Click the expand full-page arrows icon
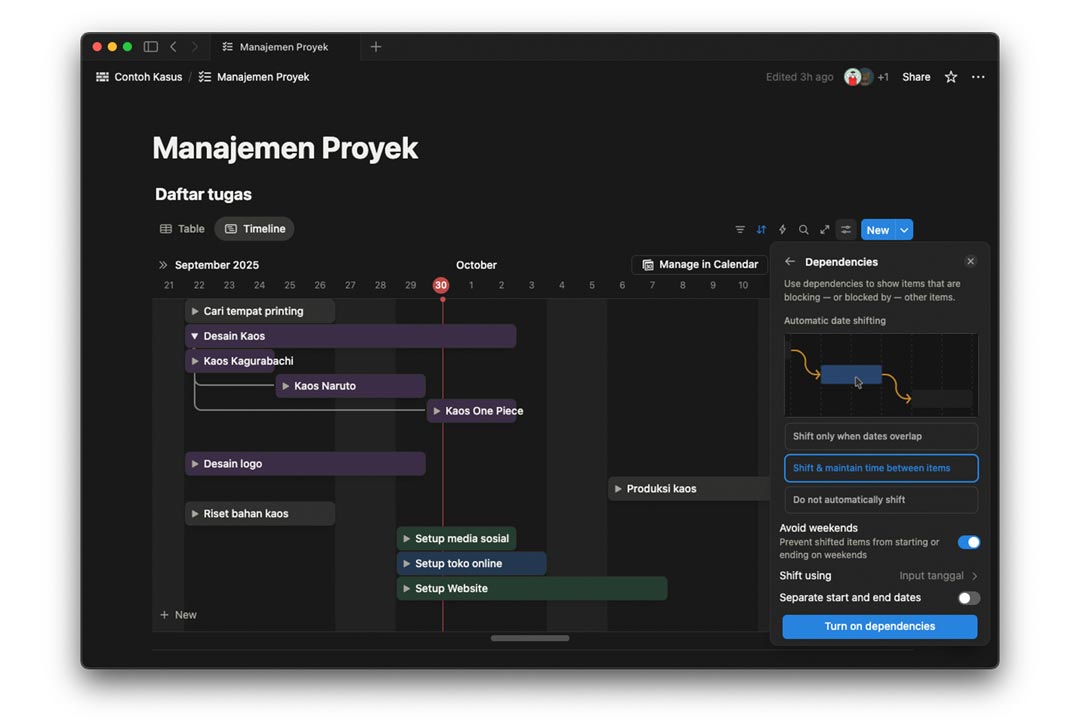This screenshot has width=1080, height=720. click(825, 230)
